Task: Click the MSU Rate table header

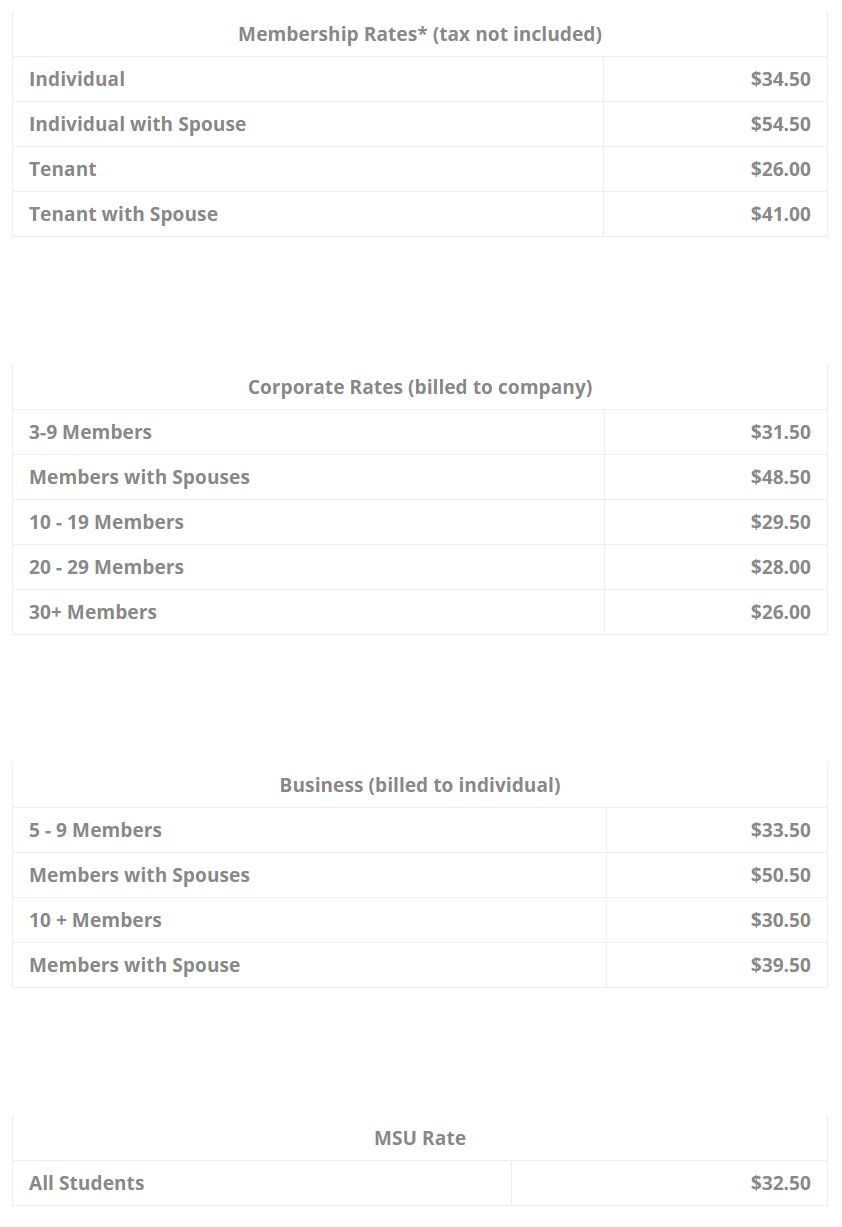Action: tap(420, 1138)
